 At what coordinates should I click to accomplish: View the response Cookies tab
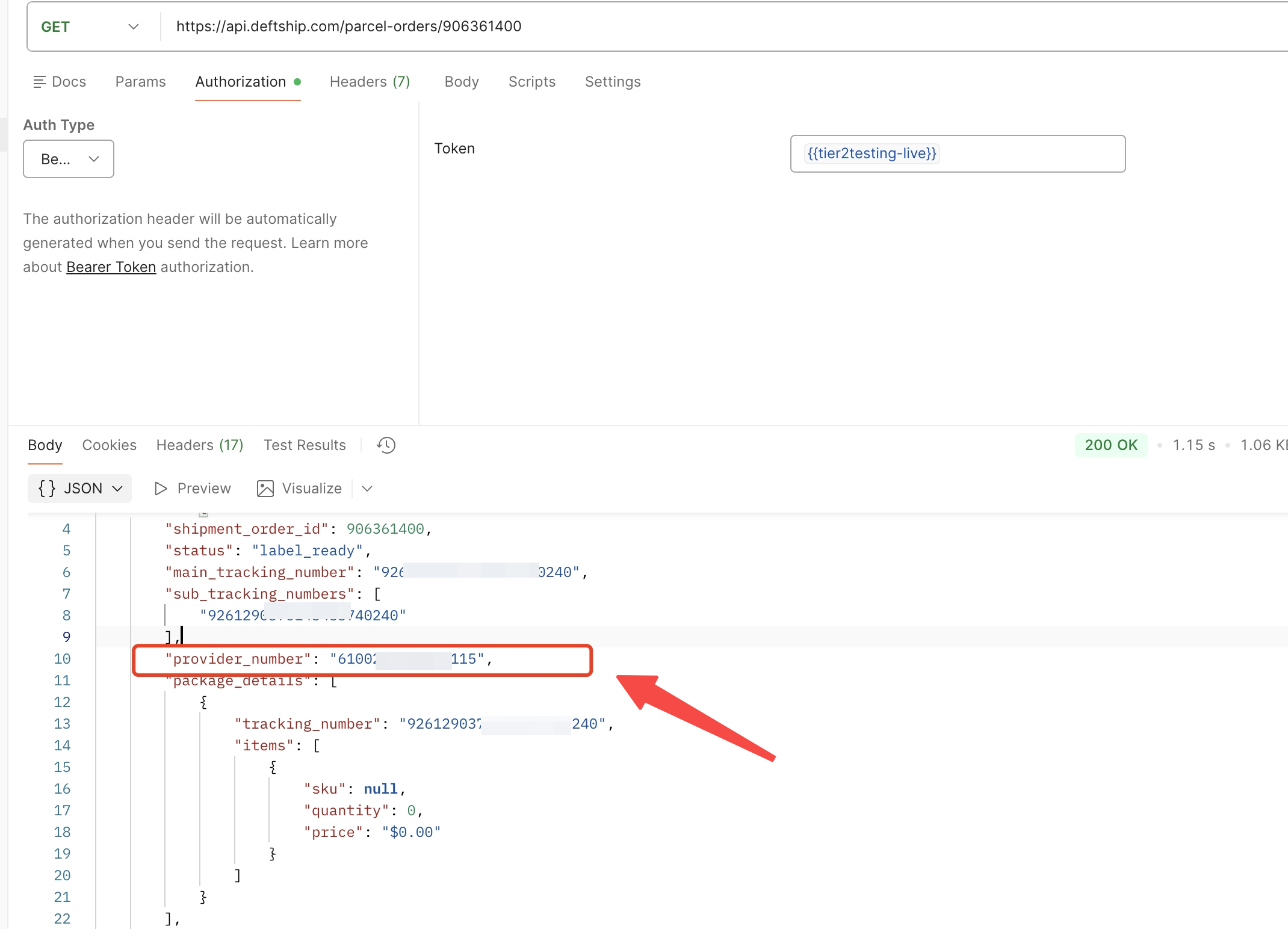[x=109, y=445]
